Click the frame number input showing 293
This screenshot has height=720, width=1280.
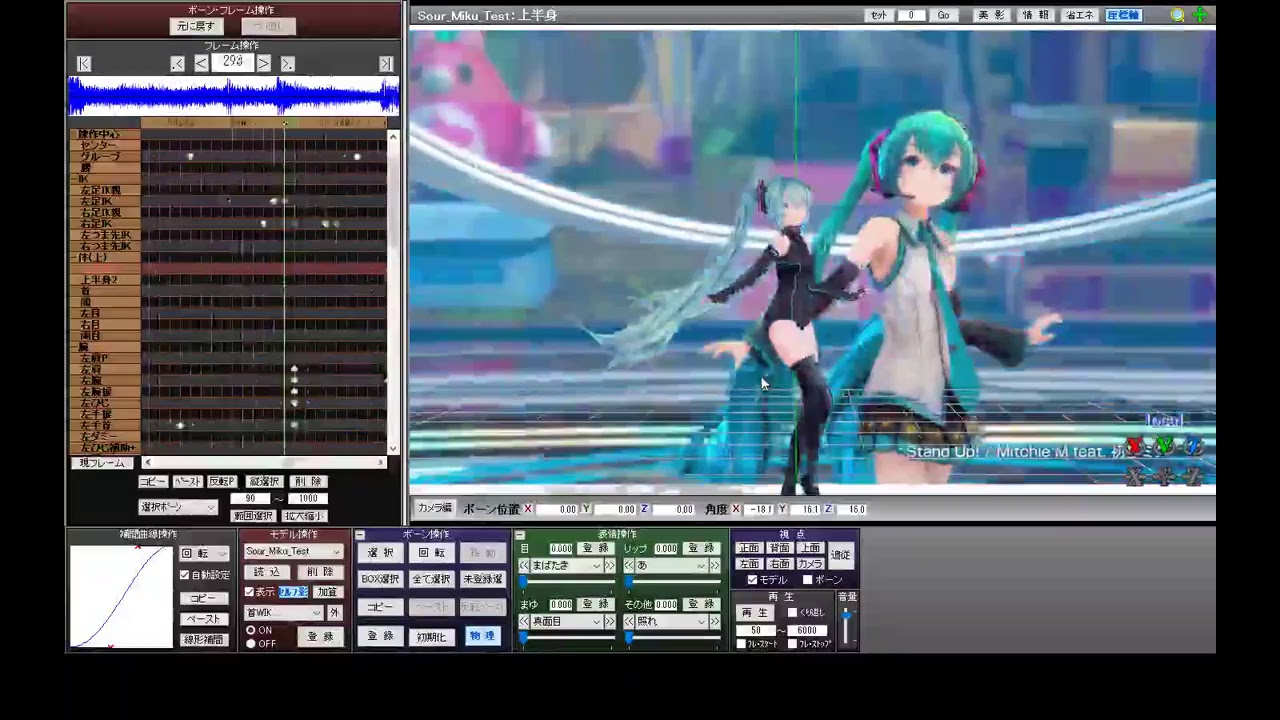point(232,63)
